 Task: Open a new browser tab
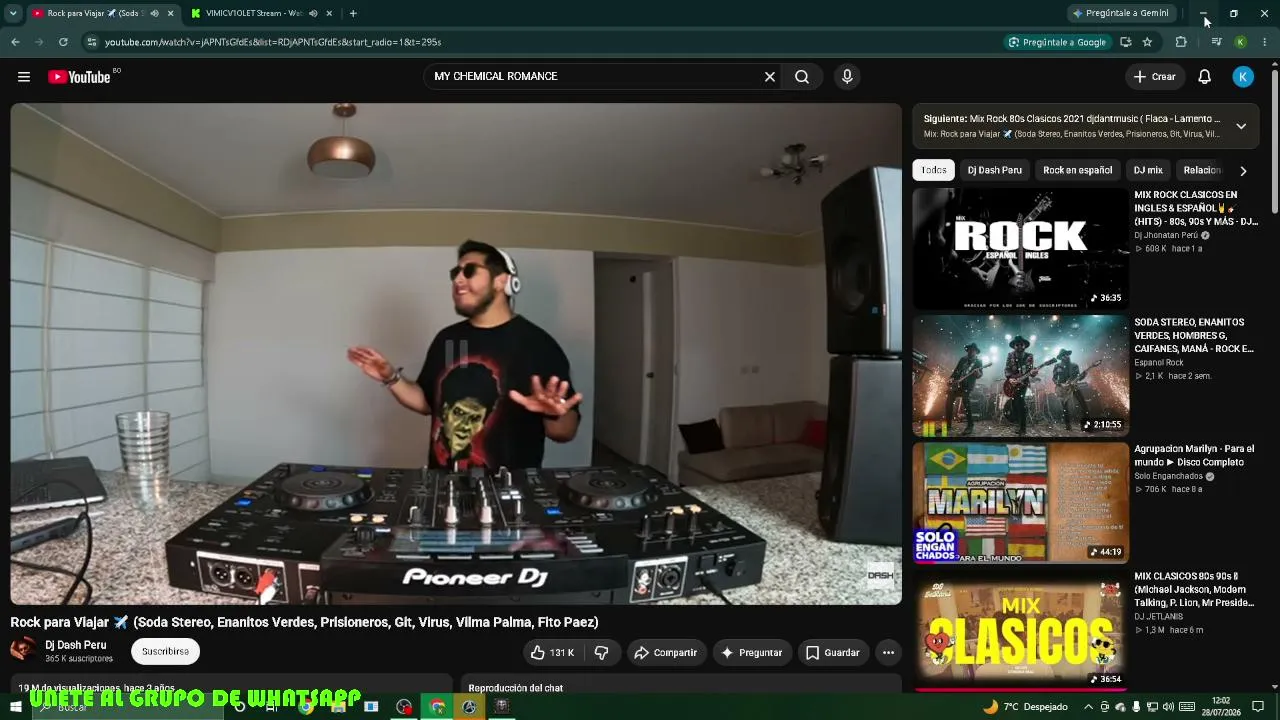coord(353,14)
